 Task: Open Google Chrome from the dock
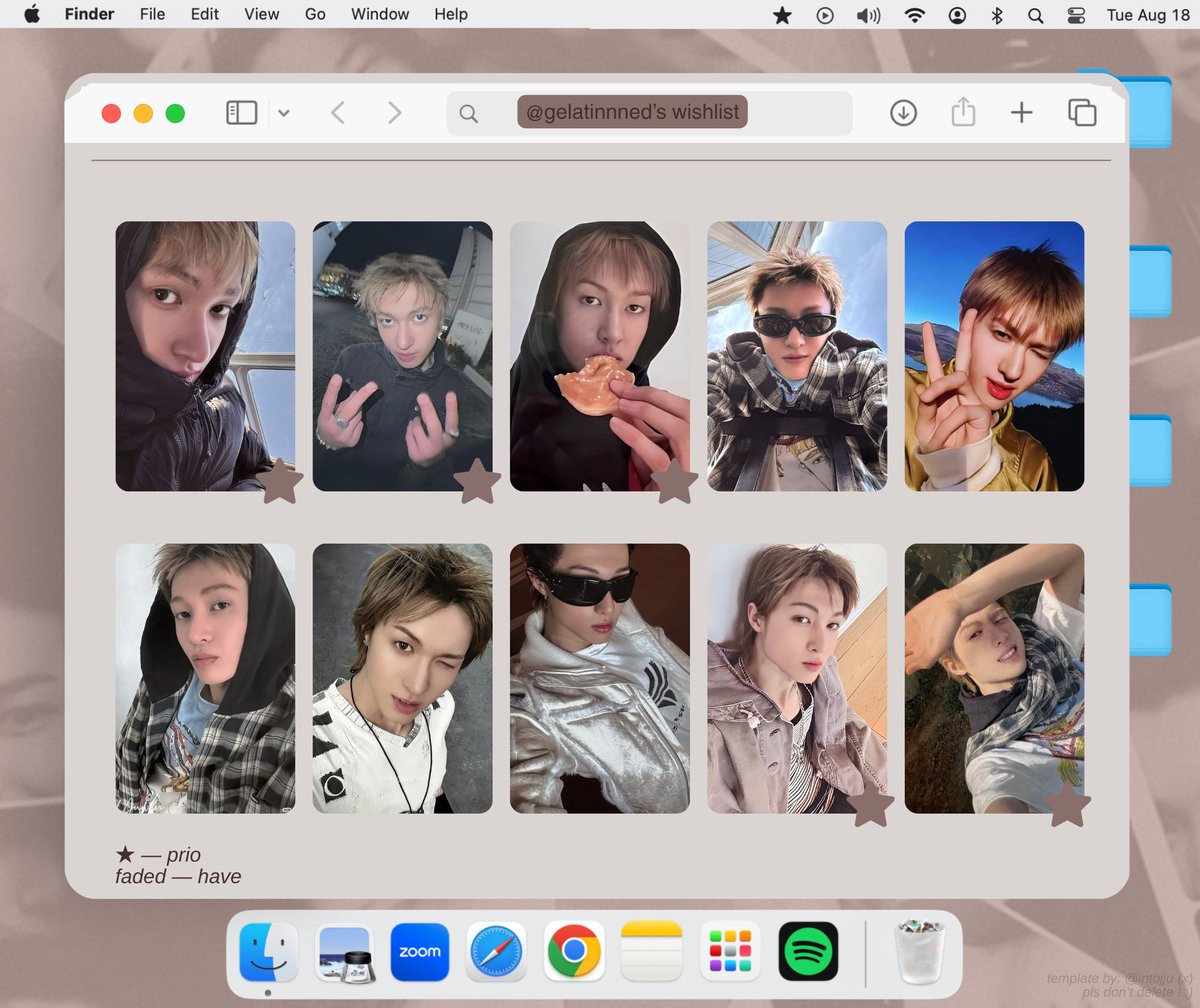coord(573,951)
